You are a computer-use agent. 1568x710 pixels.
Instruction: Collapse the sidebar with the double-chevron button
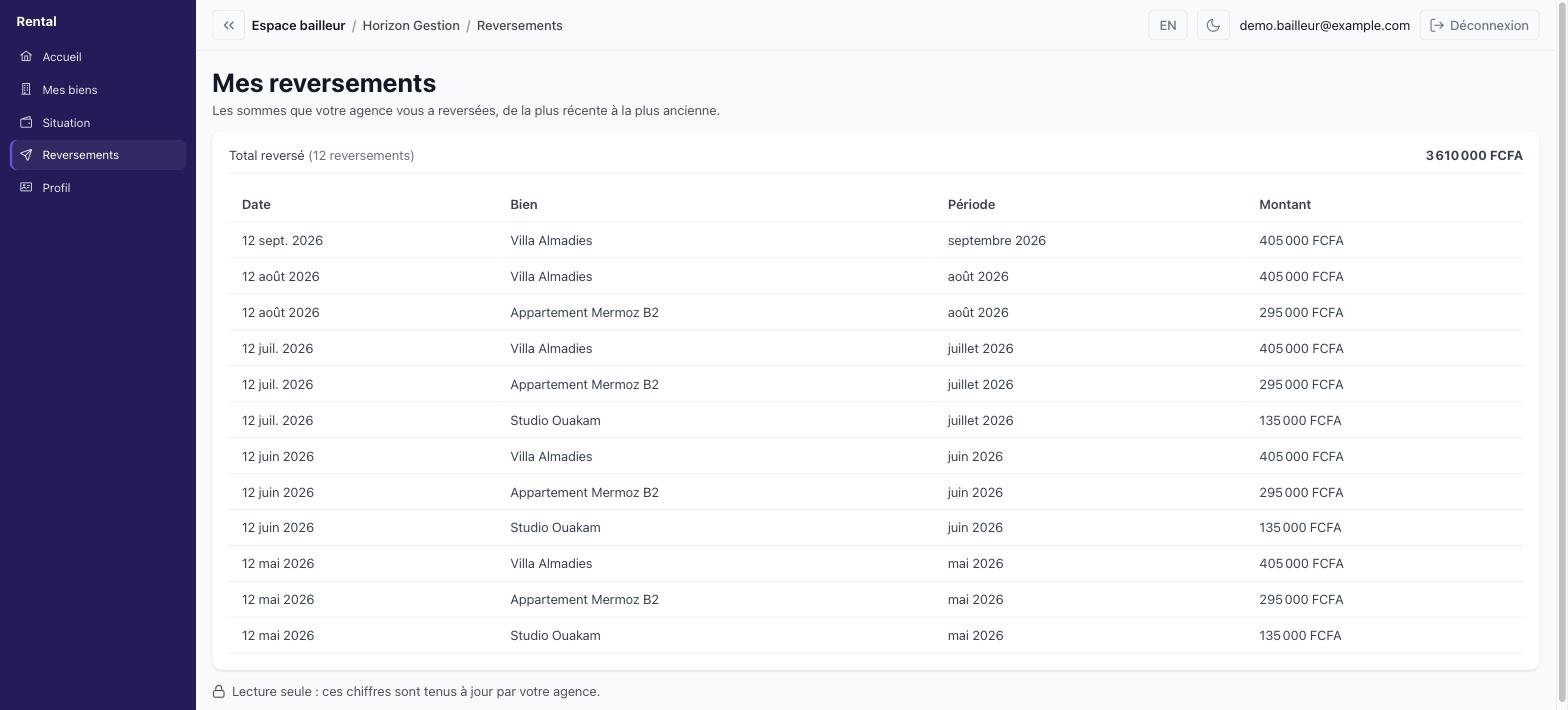(228, 25)
